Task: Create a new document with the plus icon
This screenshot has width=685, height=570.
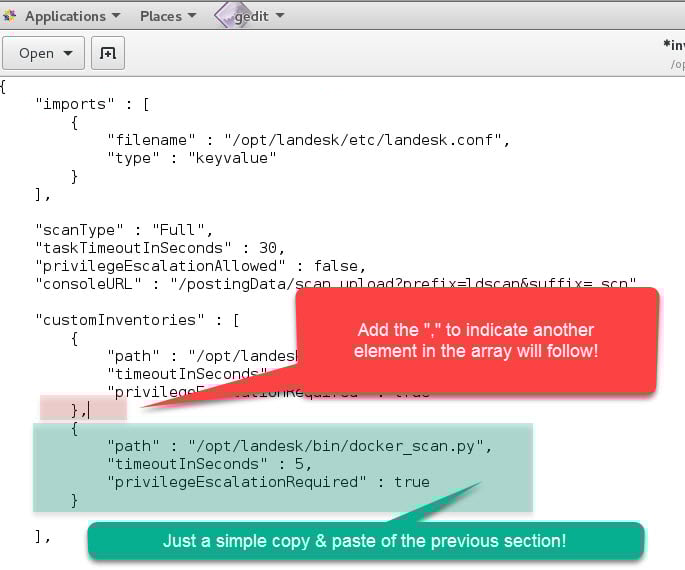Action: click(108, 53)
